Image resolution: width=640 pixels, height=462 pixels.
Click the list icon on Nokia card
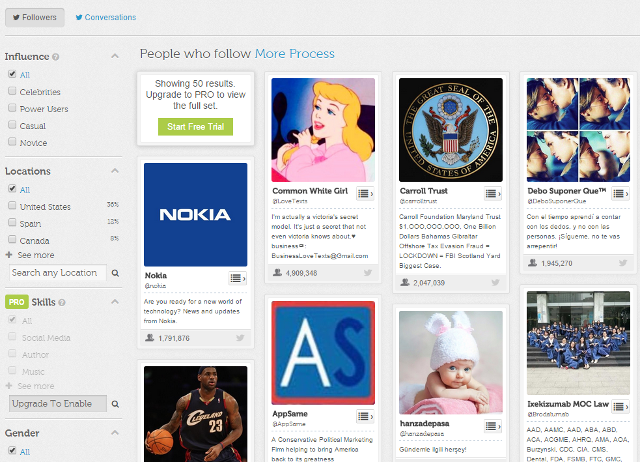237,277
